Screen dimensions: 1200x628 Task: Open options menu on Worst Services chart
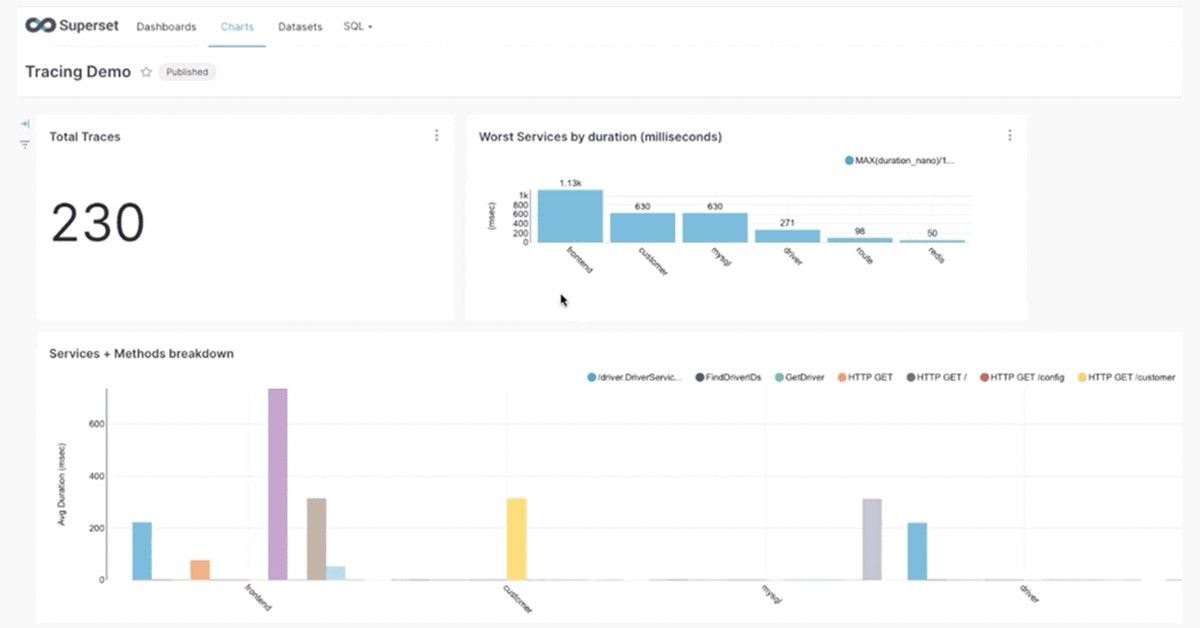[x=1010, y=135]
